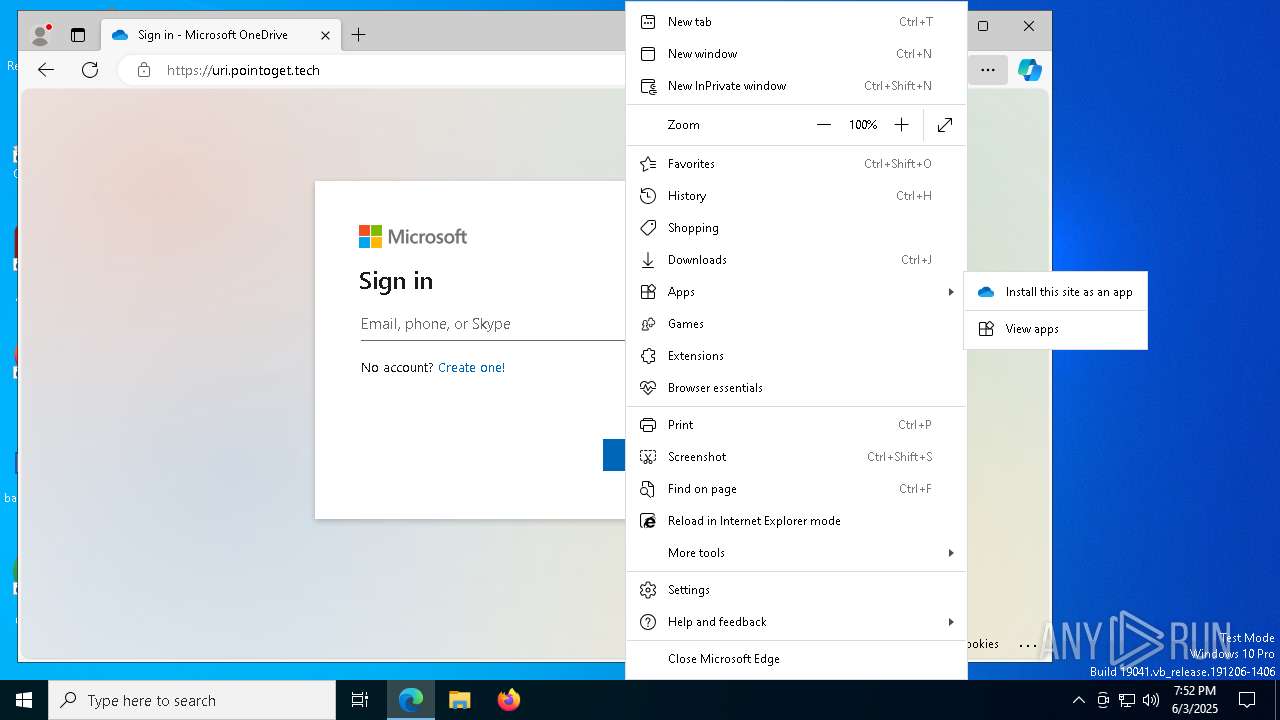Decrease zoom with the minus button
Viewport: 1280px width, 720px height.
824,125
